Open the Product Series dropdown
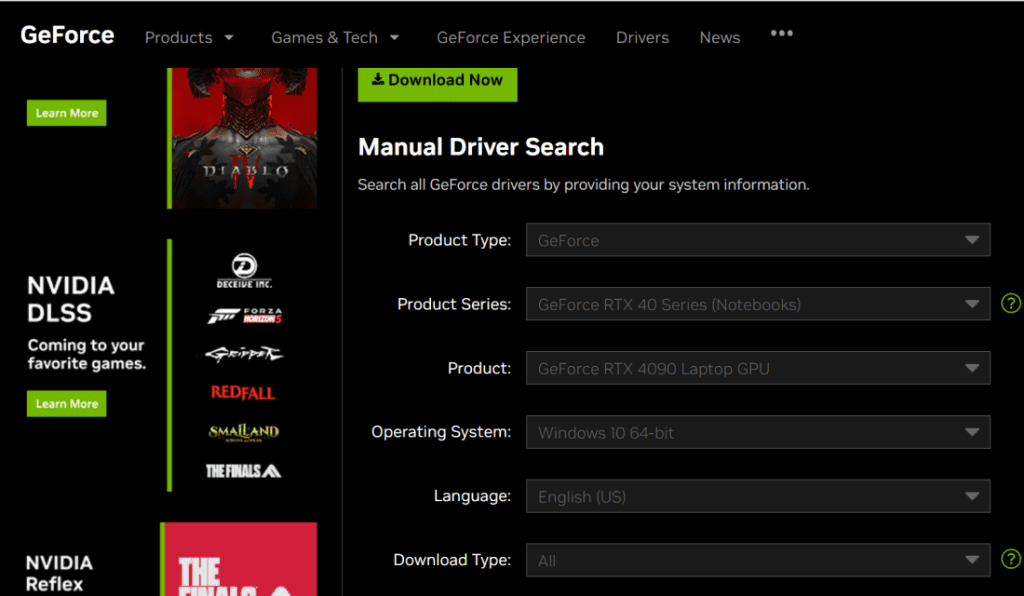 point(758,304)
